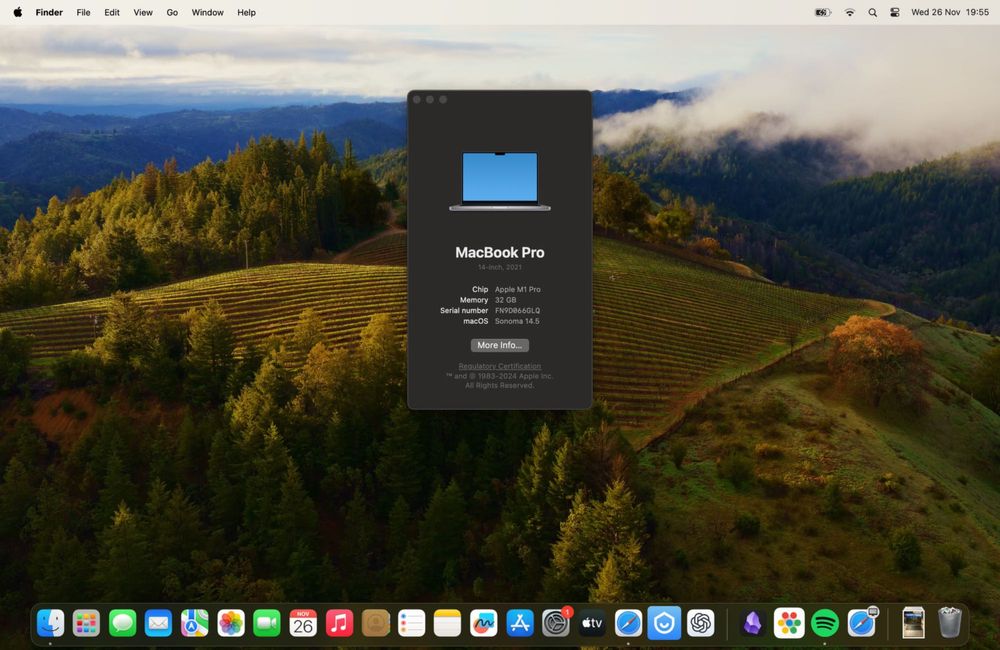Open Reminders from the Dock
This screenshot has height=650, width=1000.
click(x=411, y=623)
